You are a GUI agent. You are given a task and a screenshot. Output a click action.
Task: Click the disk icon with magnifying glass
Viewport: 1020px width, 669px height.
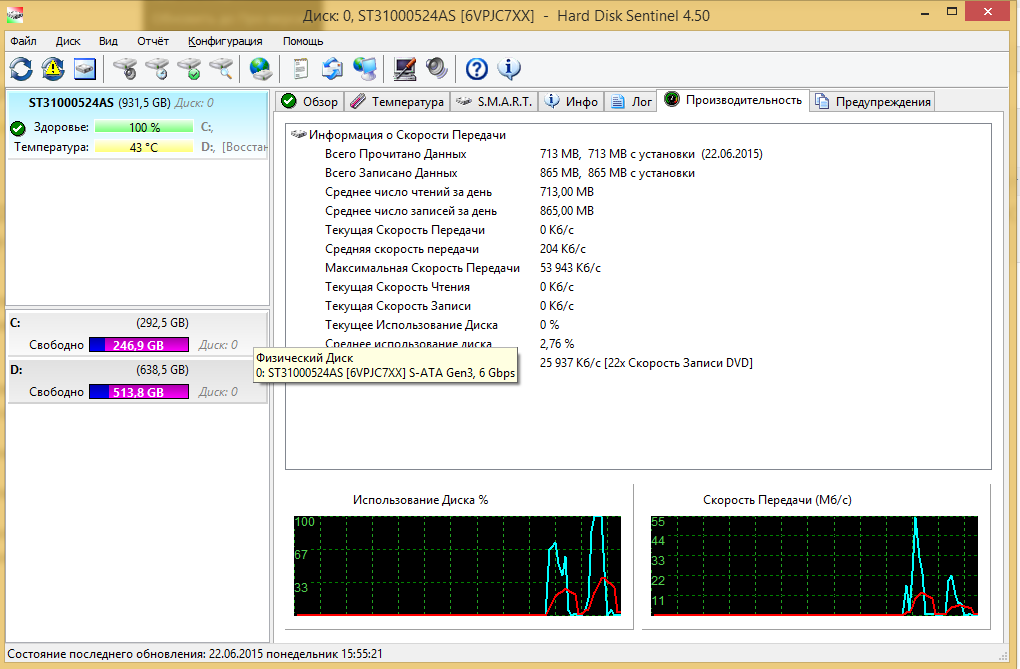pyautogui.click(x=221, y=69)
